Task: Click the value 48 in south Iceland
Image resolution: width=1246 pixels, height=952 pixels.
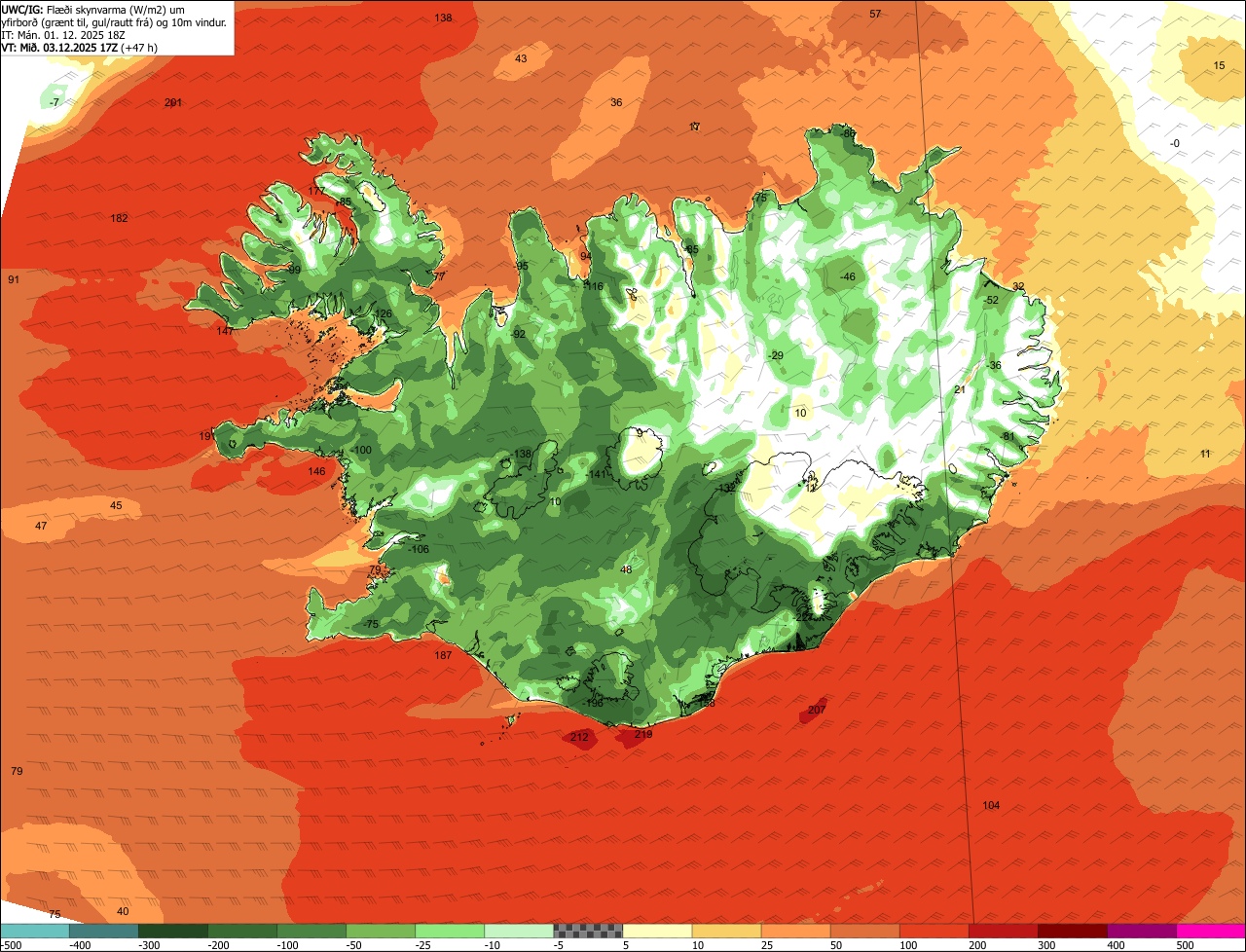Action: [626, 569]
